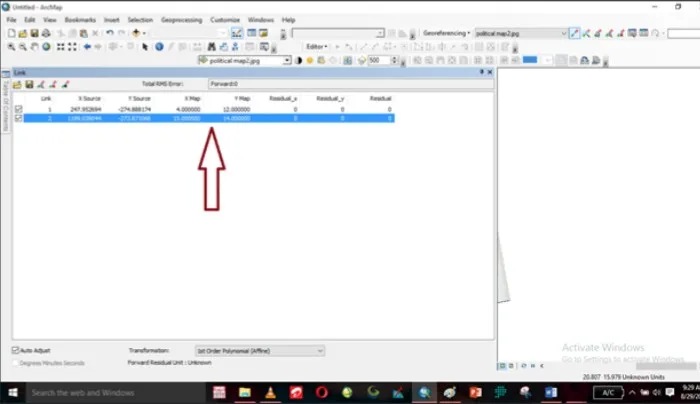The image size is (700, 404).
Task: Select the Add Control Points tool
Action: tap(575, 33)
